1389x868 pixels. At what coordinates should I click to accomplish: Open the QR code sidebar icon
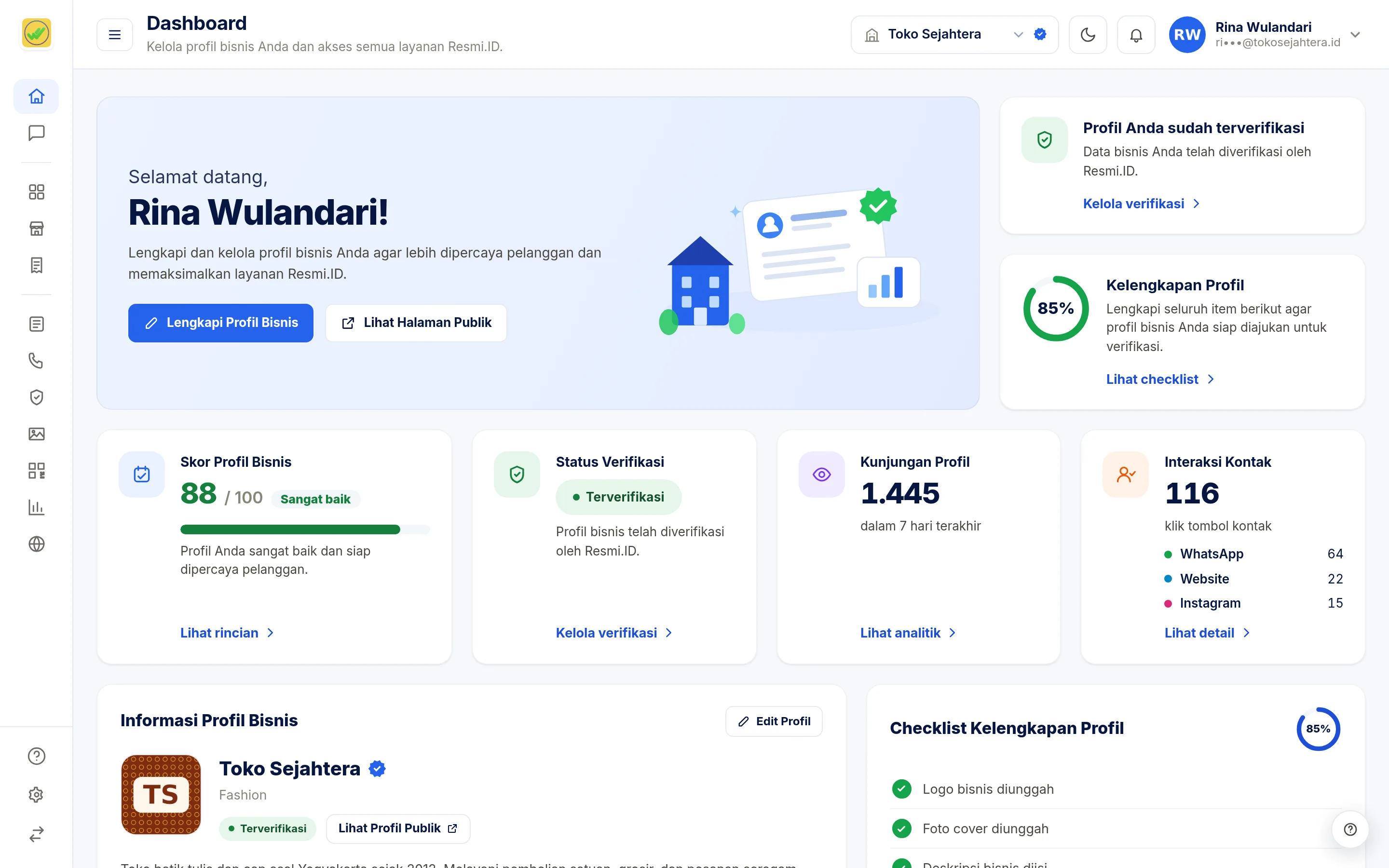[36, 471]
